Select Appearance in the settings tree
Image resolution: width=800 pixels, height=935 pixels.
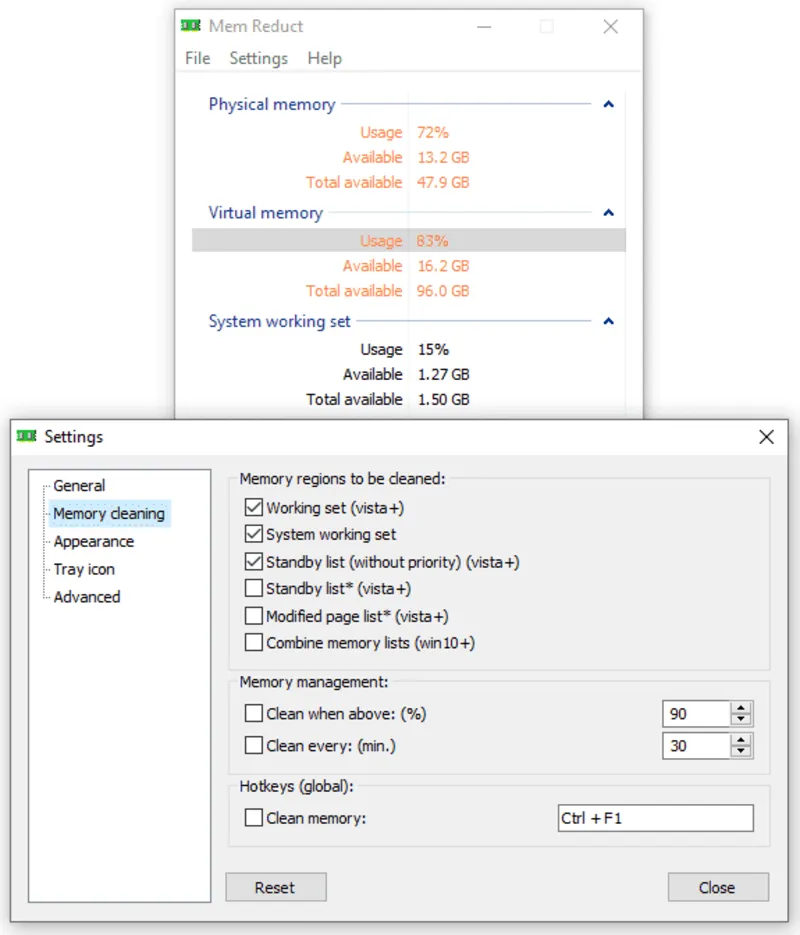(x=93, y=541)
